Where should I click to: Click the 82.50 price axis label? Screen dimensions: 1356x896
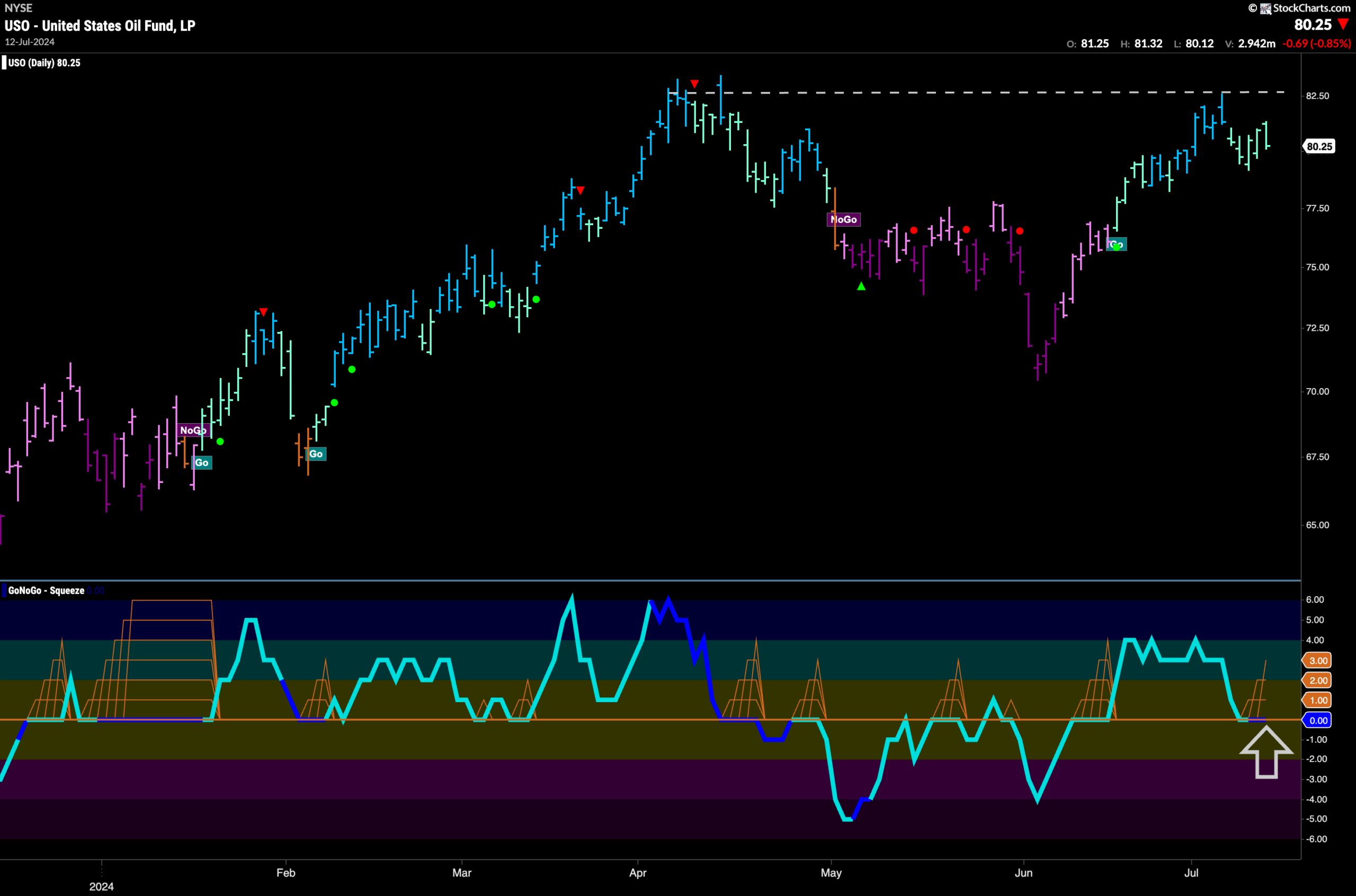(x=1317, y=96)
